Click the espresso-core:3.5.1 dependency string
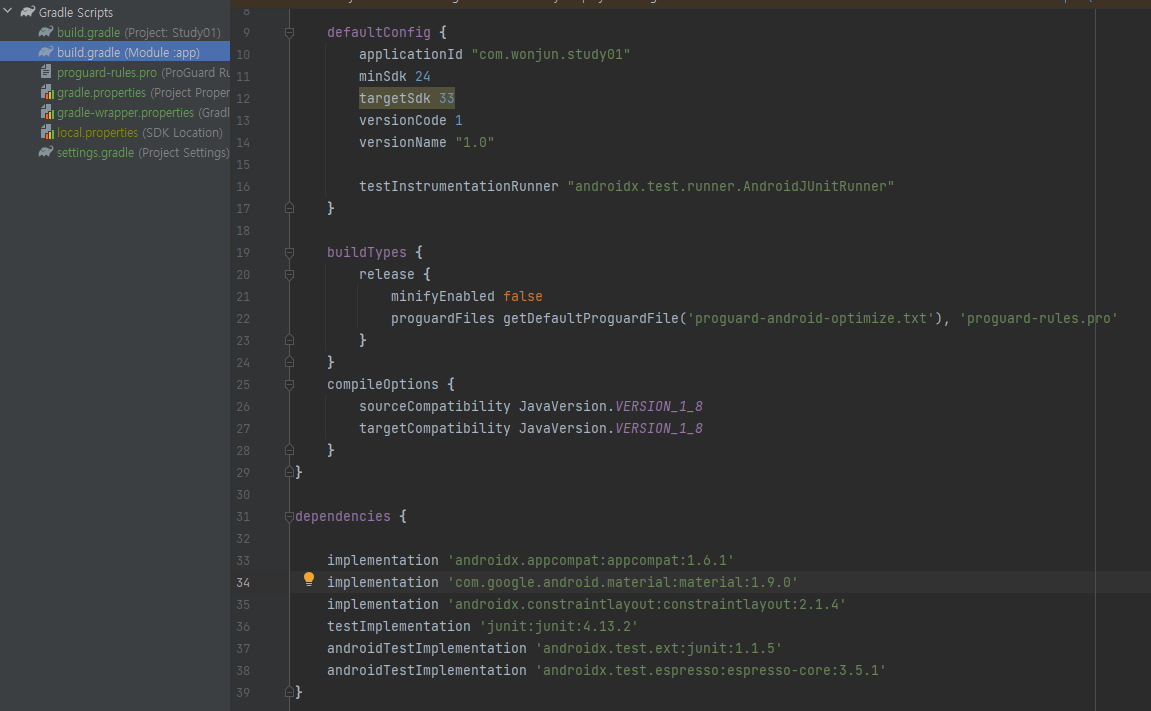Screen dimensions: 1151x711 [711, 671]
